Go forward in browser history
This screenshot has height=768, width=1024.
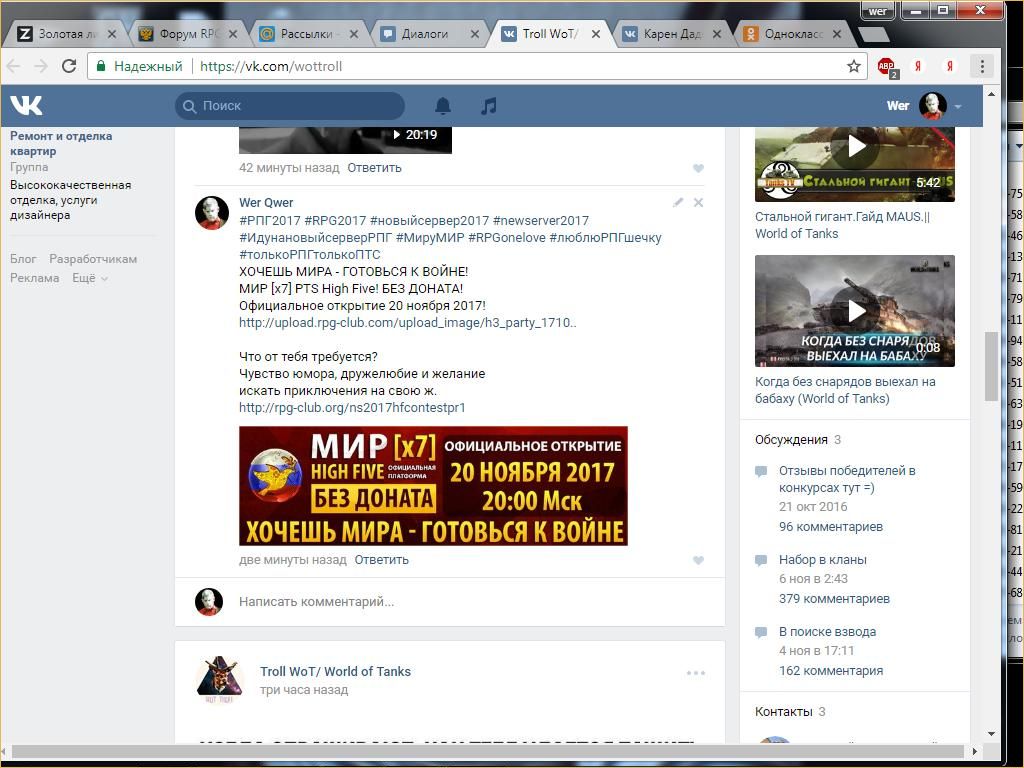click(x=41, y=66)
